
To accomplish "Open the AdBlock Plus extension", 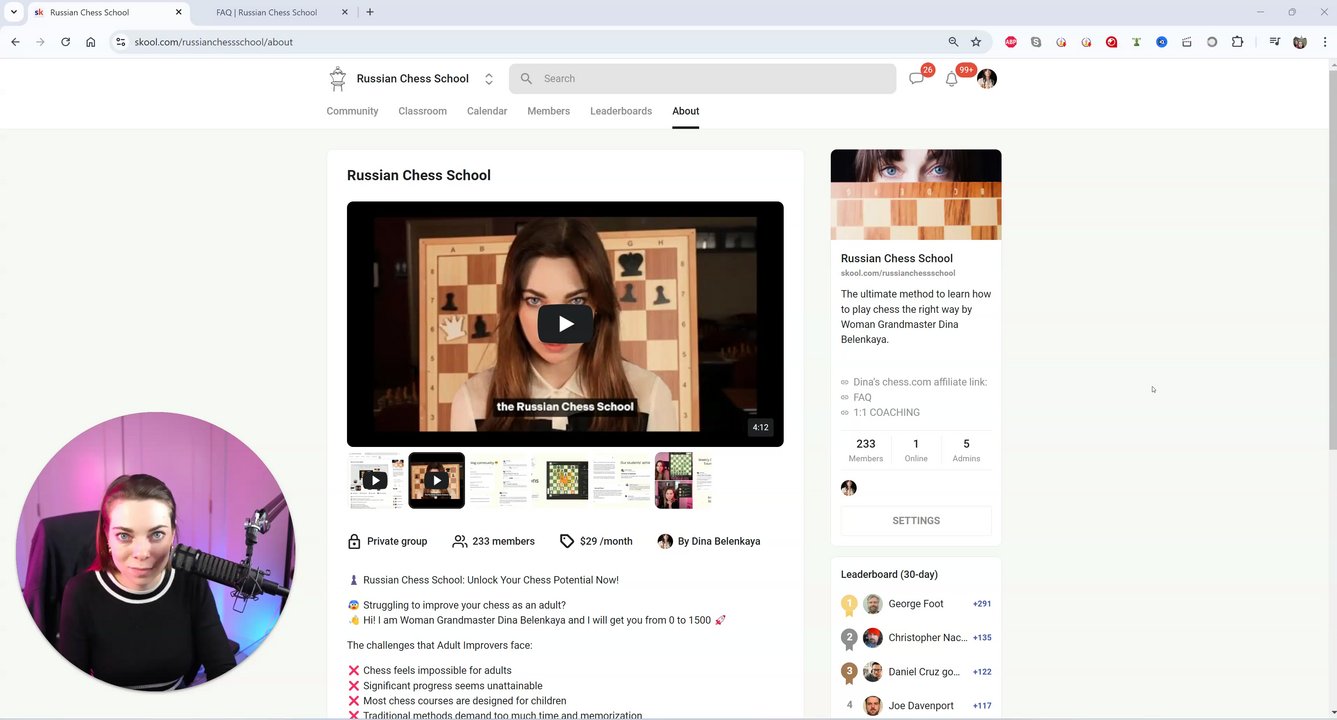I will [x=1011, y=42].
